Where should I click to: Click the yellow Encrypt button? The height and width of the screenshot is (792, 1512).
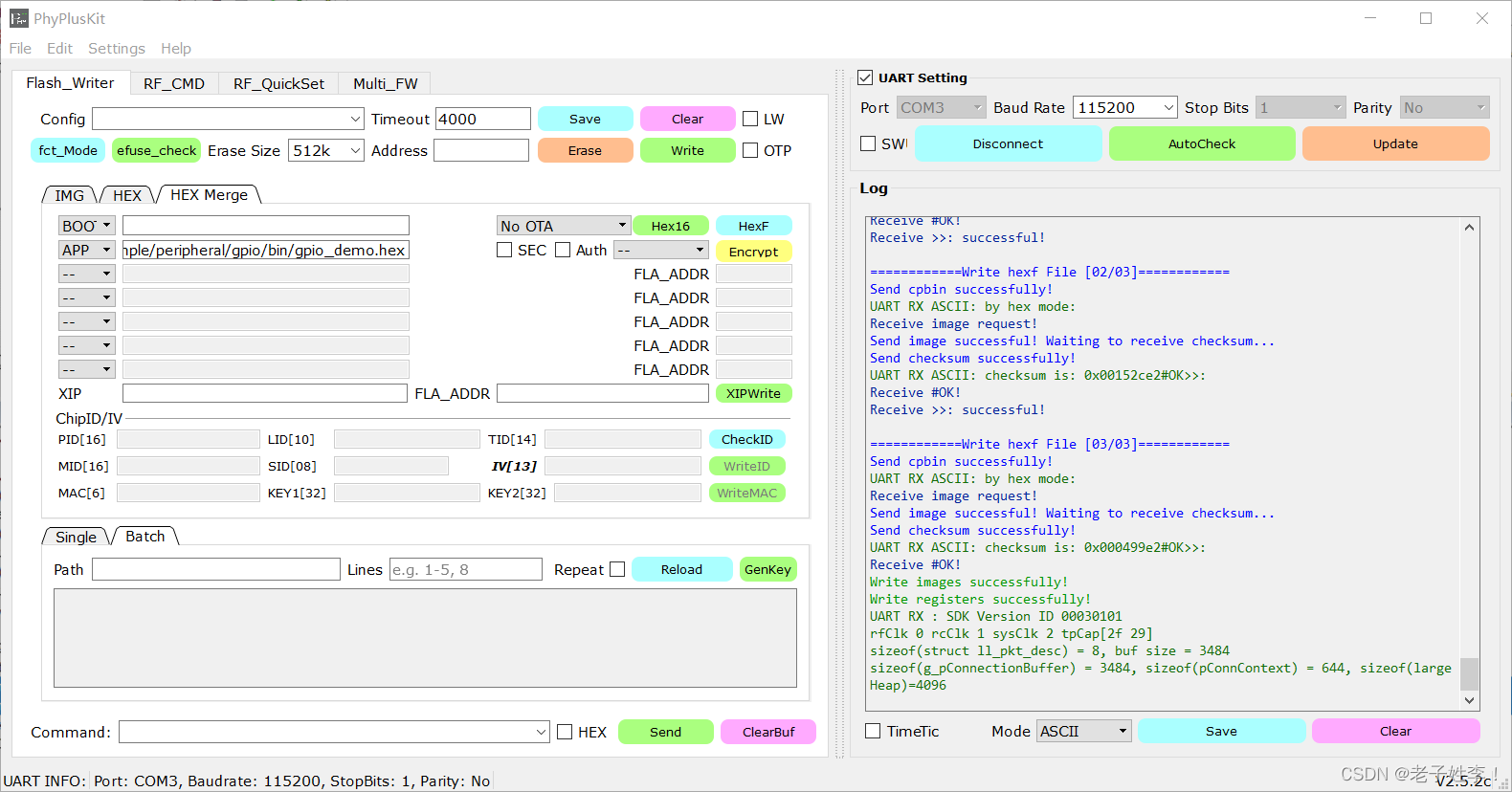(x=754, y=252)
